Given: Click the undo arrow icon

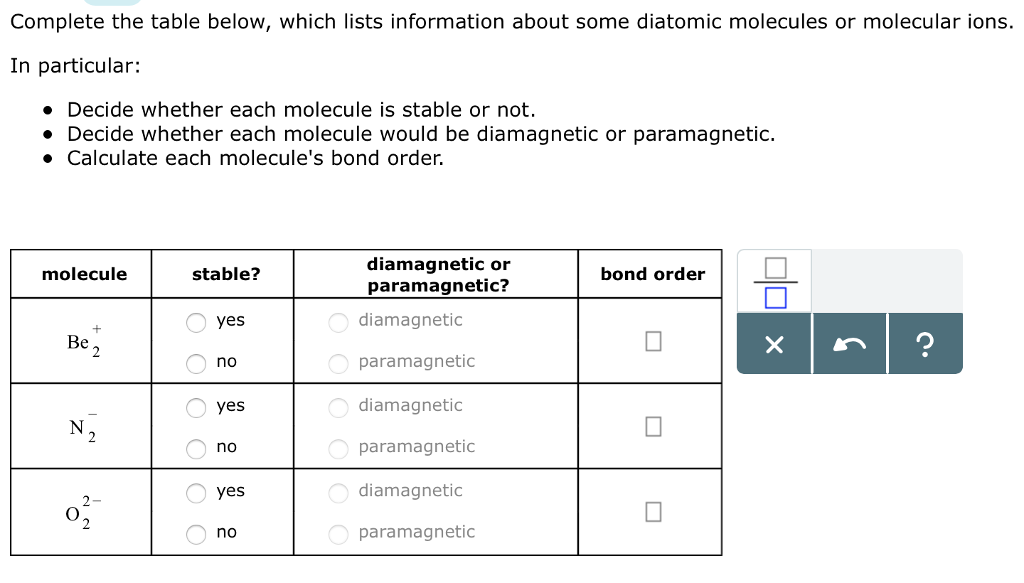Looking at the screenshot, I should 849,342.
